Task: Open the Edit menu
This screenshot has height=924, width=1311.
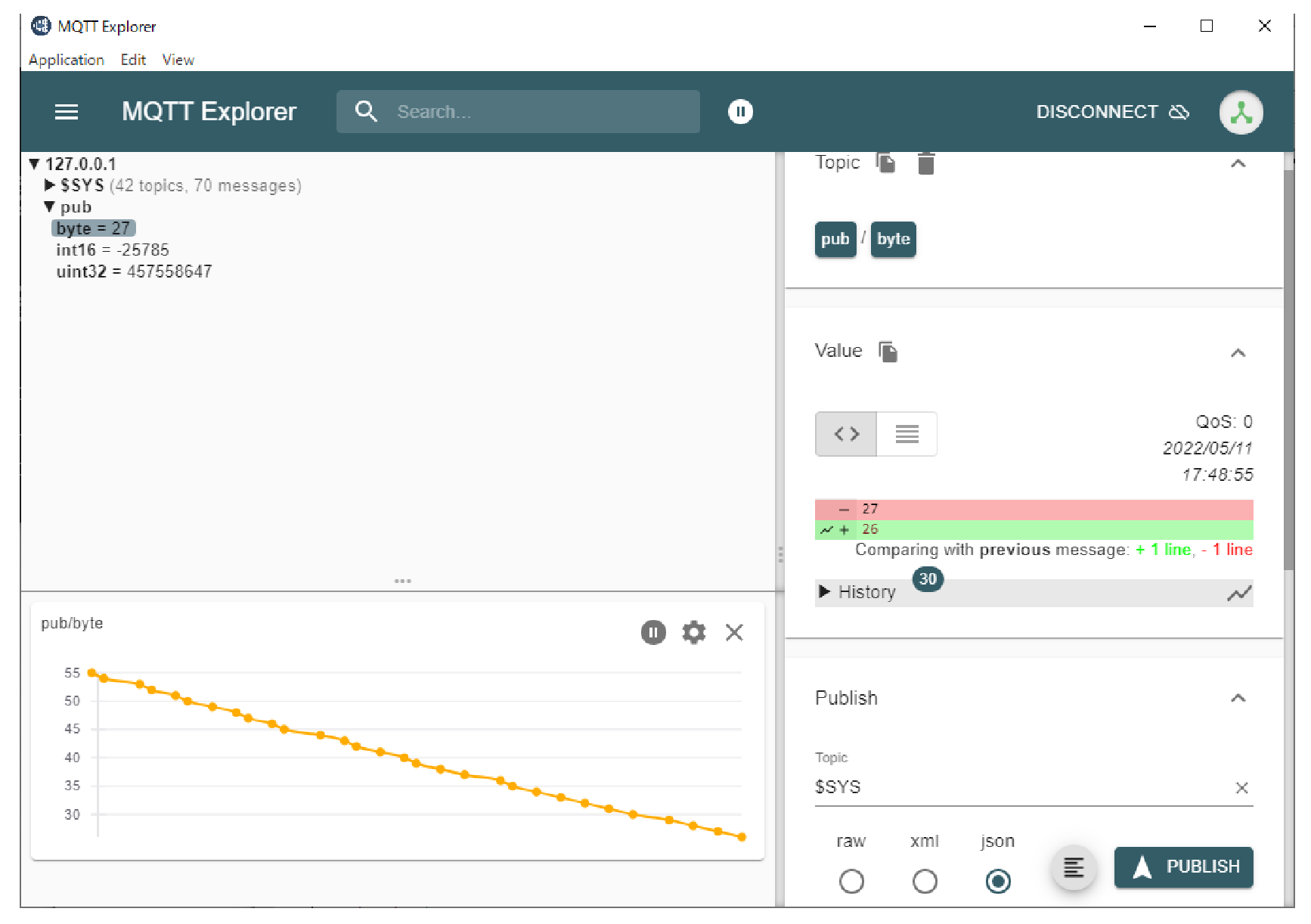Action: [x=133, y=60]
